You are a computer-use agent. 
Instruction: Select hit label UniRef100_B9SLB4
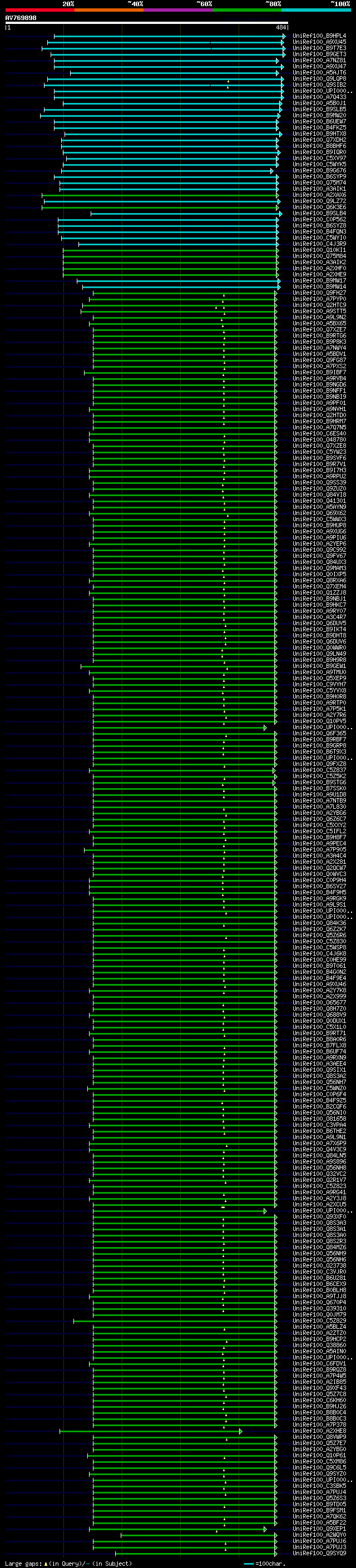coord(319,214)
